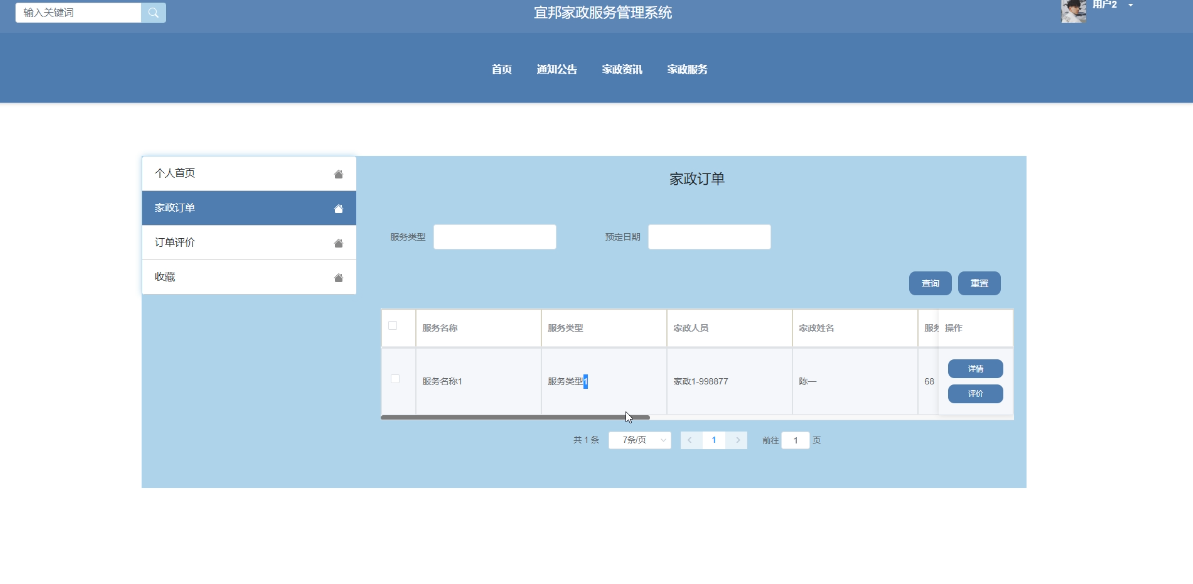The width and height of the screenshot is (1193, 584).
Task: Open the 通知公告 nav item
Action: pyautogui.click(x=557, y=69)
